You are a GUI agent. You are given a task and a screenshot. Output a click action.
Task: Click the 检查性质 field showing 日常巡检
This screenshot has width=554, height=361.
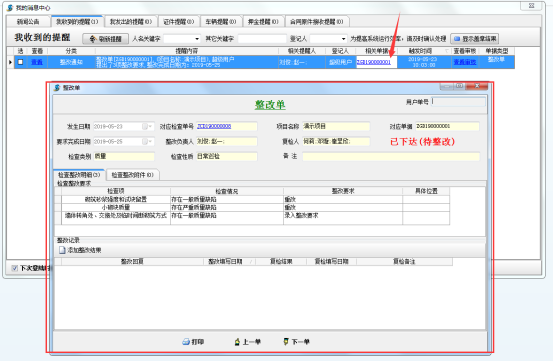coord(226,156)
